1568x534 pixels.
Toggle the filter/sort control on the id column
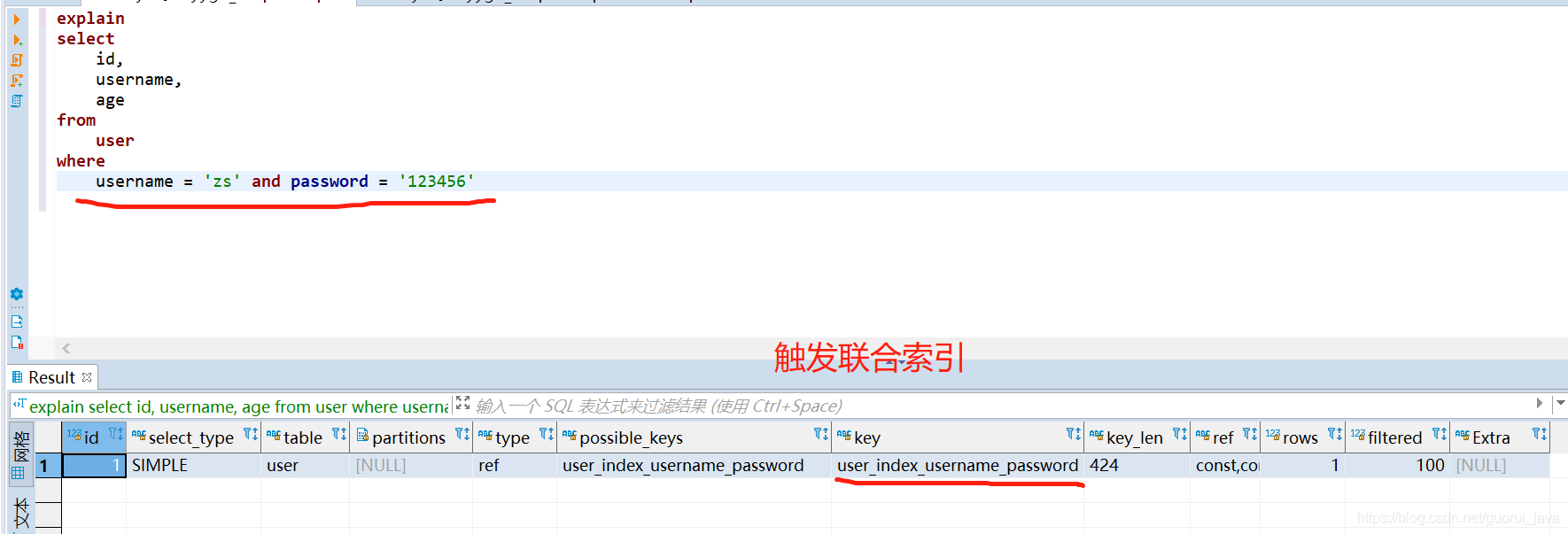(x=116, y=434)
